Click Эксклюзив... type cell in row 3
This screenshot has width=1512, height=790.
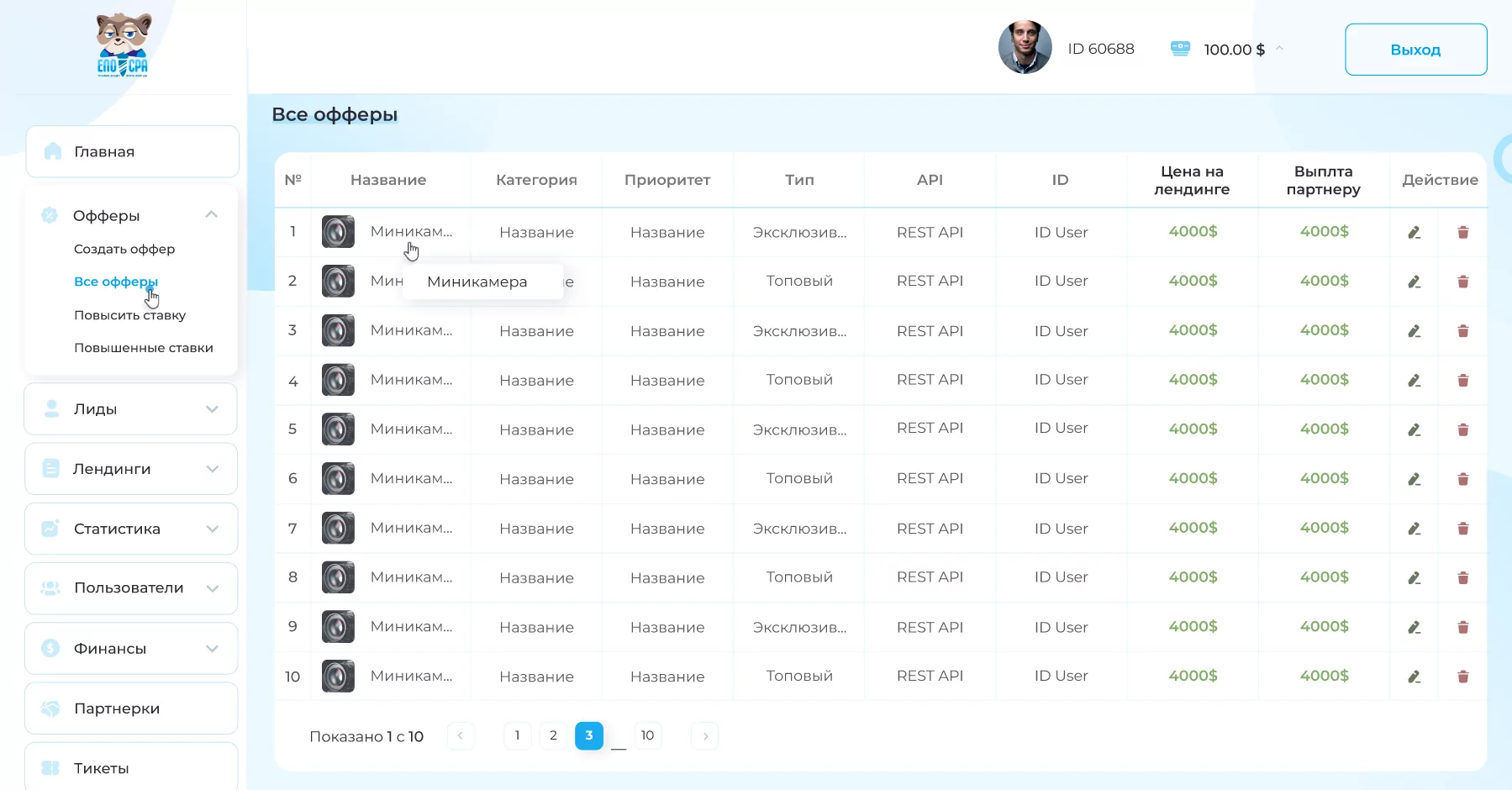point(799,331)
